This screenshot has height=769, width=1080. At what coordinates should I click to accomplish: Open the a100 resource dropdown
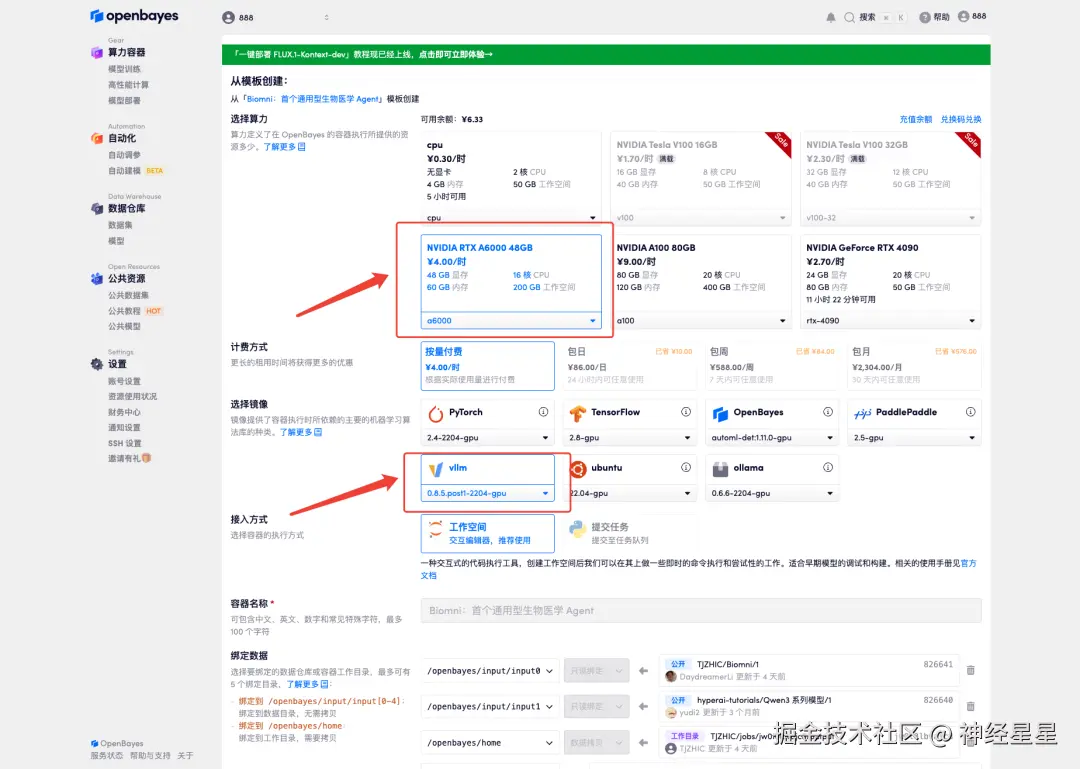pos(700,320)
